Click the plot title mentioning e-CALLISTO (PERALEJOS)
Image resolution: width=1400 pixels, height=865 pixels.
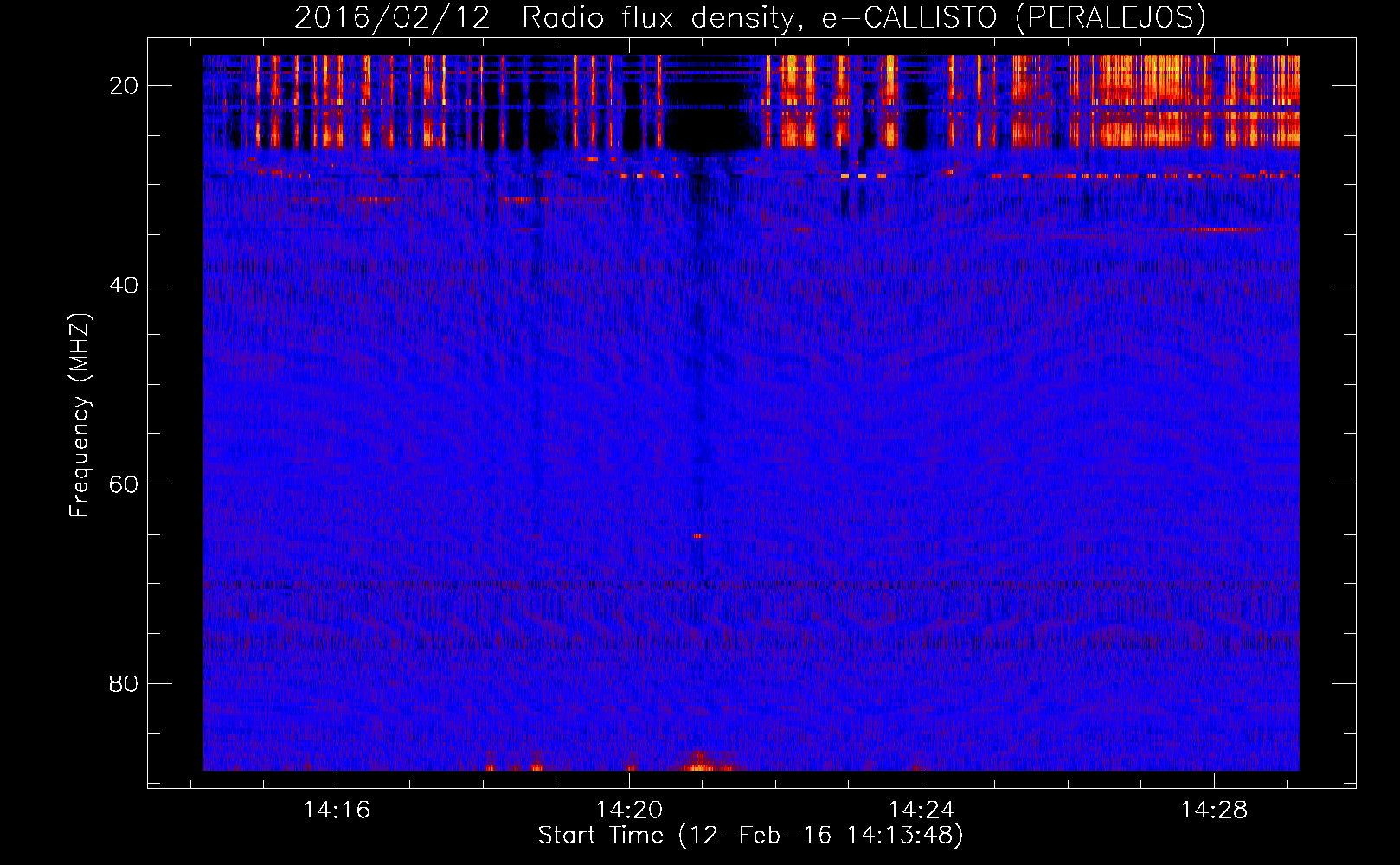[x=749, y=17]
